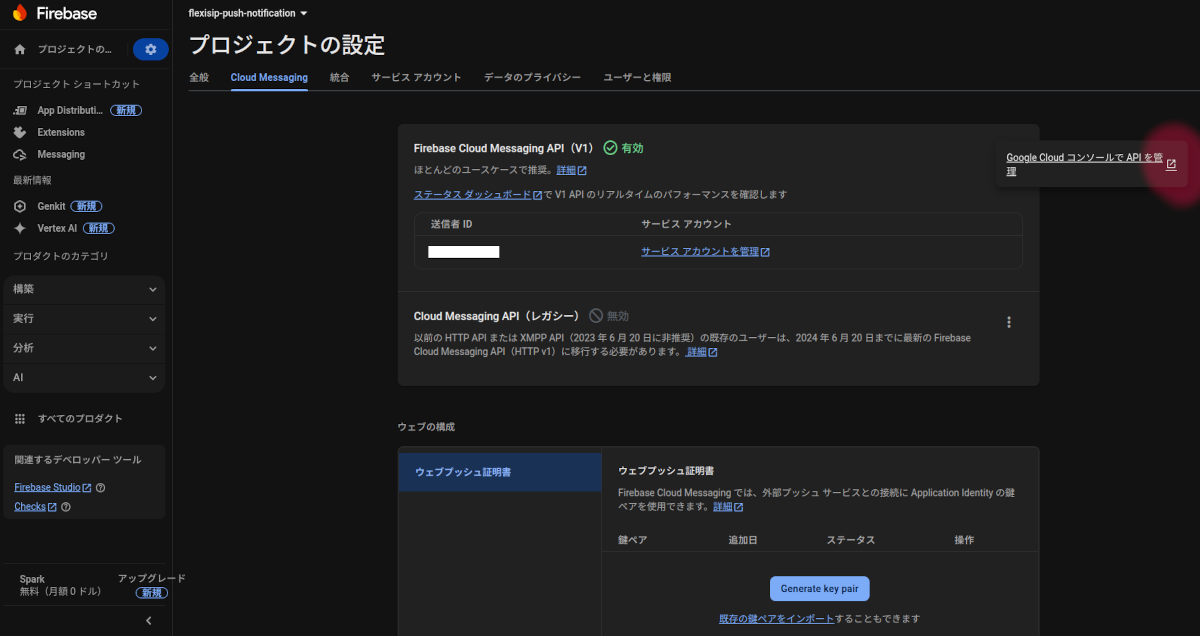Image resolution: width=1200 pixels, height=636 pixels.
Task: Click help icon beside Checks
Action: click(66, 507)
